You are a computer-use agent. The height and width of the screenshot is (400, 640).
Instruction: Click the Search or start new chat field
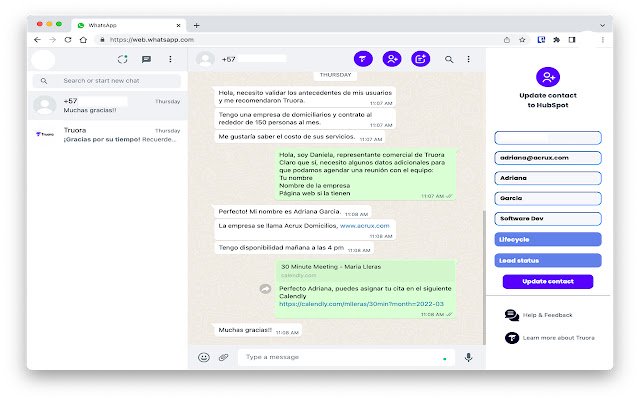[107, 81]
